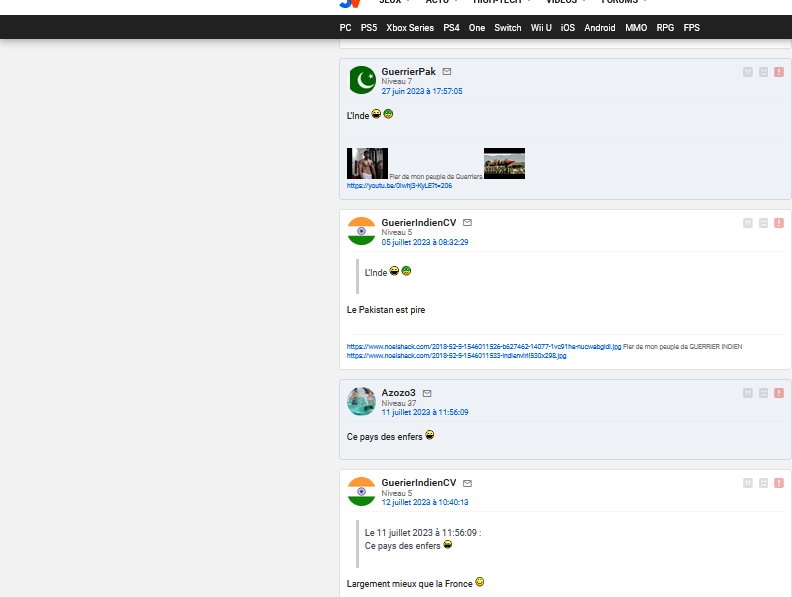
Task: Report Azozo3's message
Action: (x=779, y=393)
